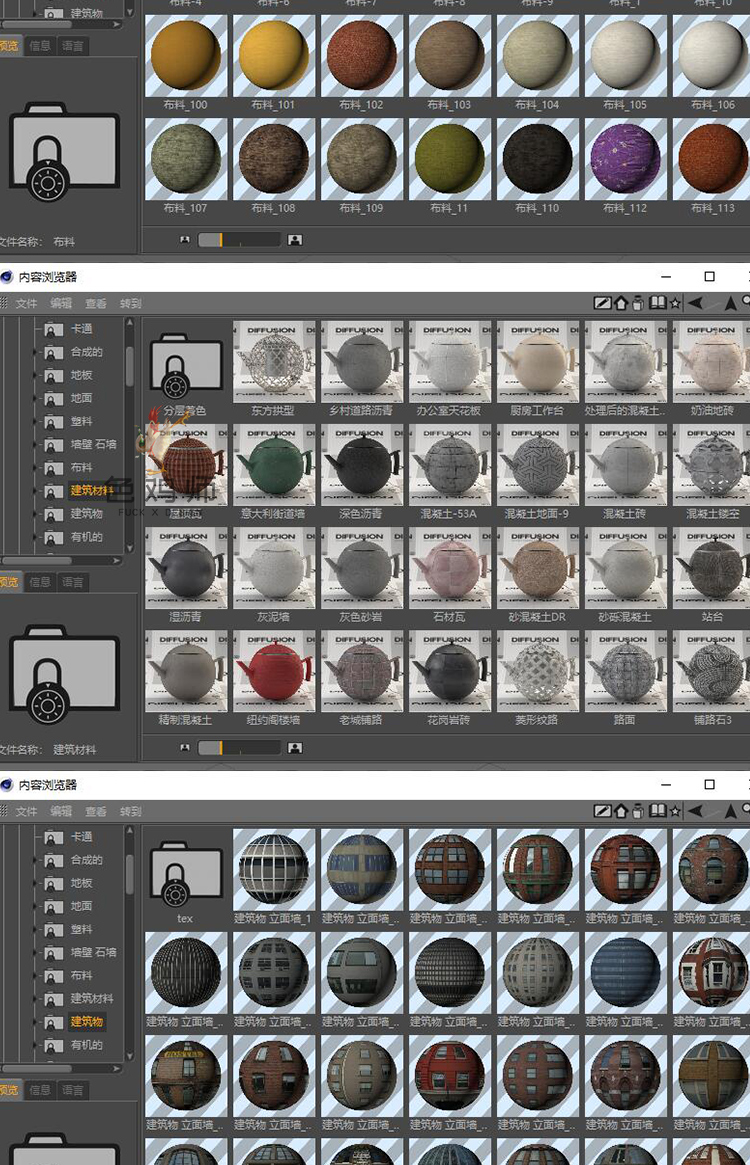Expand the 建筑物 folder in 建筑物 window tree
Viewport: 750px width, 1165px height.
click(35, 1022)
